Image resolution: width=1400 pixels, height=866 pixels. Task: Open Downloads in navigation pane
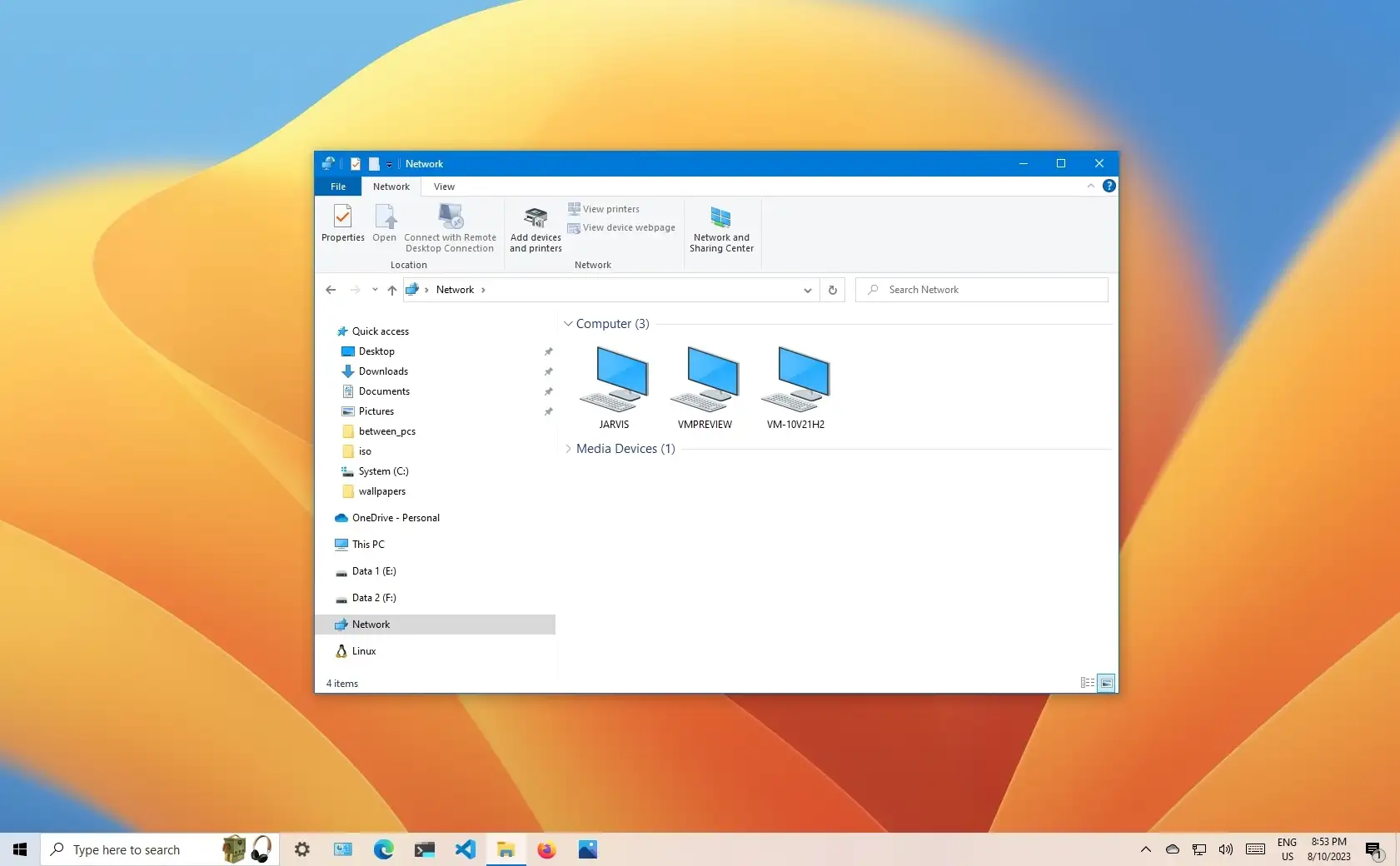tap(375, 371)
